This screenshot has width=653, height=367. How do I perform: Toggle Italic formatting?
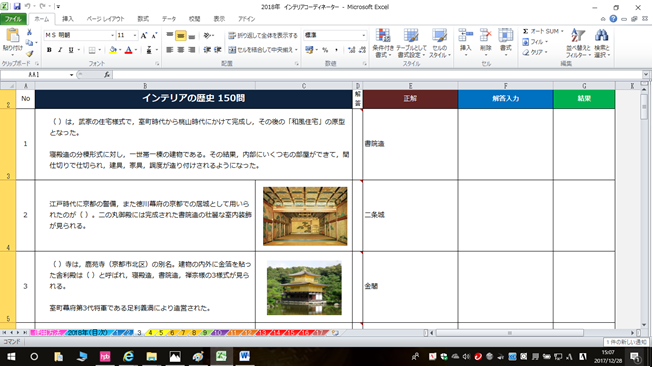pyautogui.click(x=60, y=50)
